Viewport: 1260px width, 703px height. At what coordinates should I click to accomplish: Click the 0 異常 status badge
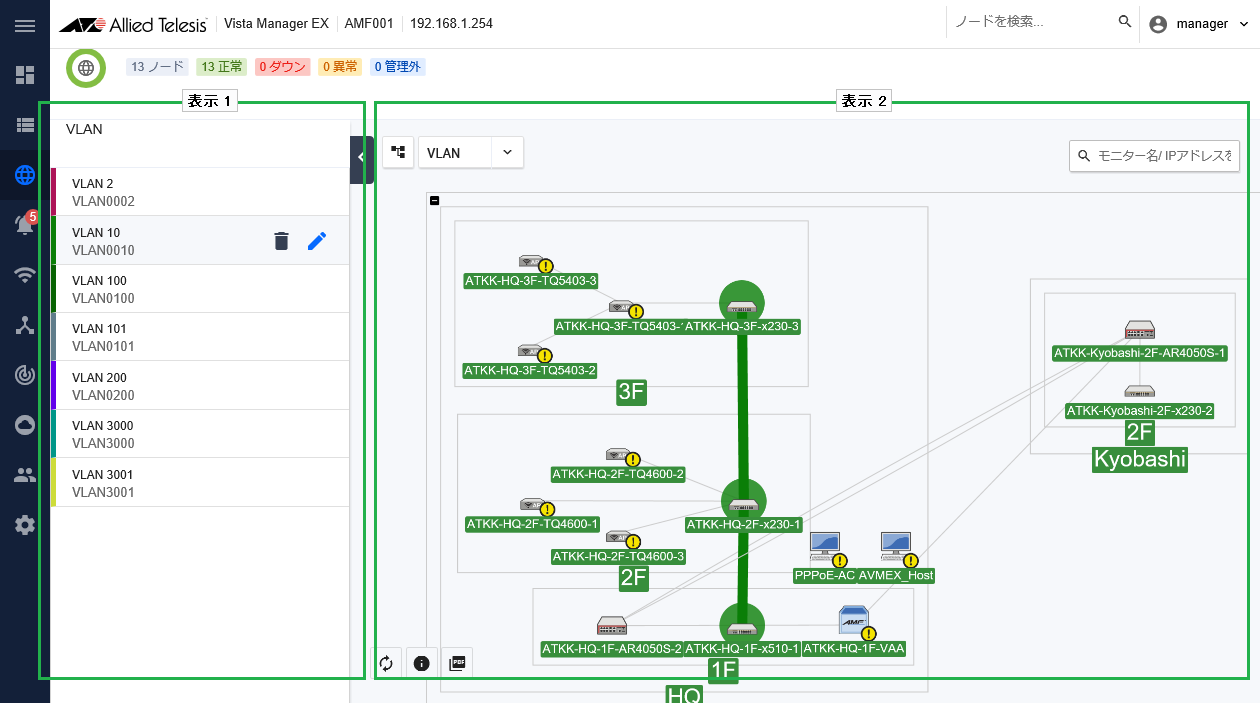(340, 67)
